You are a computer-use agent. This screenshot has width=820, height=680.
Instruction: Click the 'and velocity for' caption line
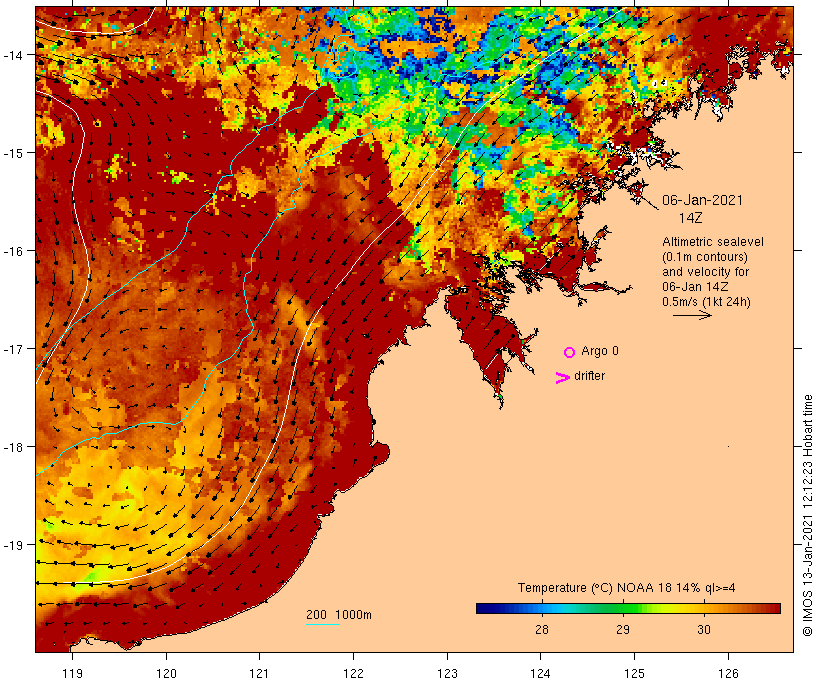[x=705, y=271]
